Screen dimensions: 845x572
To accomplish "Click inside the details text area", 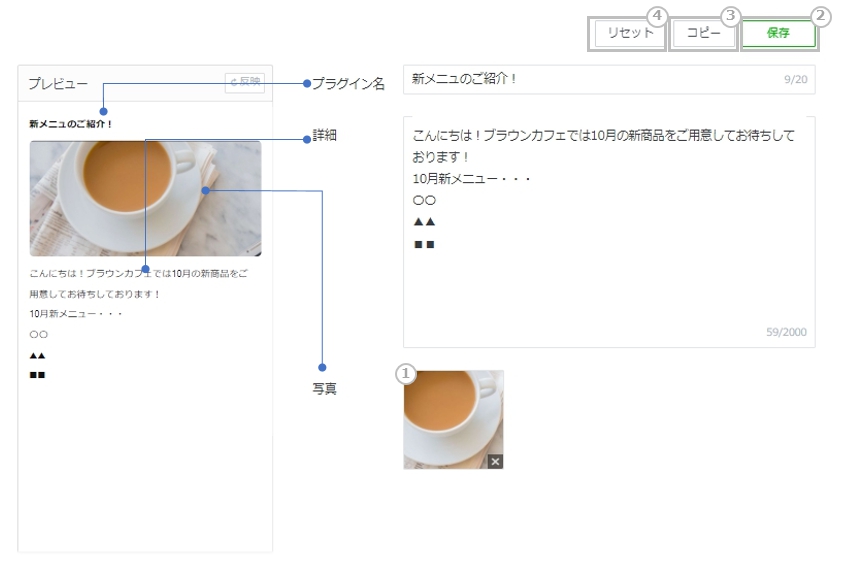I will coord(608,270).
